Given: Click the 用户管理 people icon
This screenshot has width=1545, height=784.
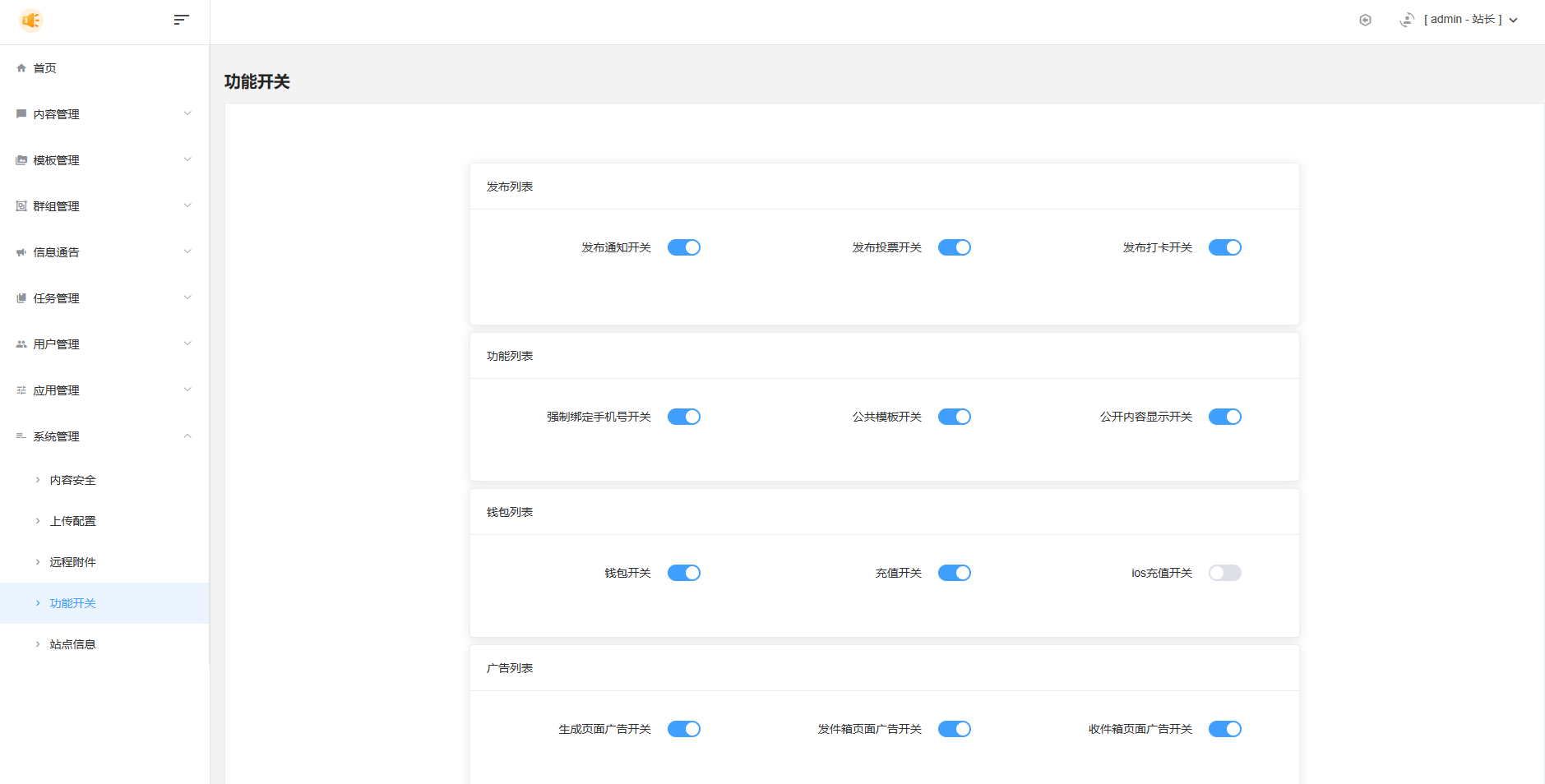Looking at the screenshot, I should (21, 344).
